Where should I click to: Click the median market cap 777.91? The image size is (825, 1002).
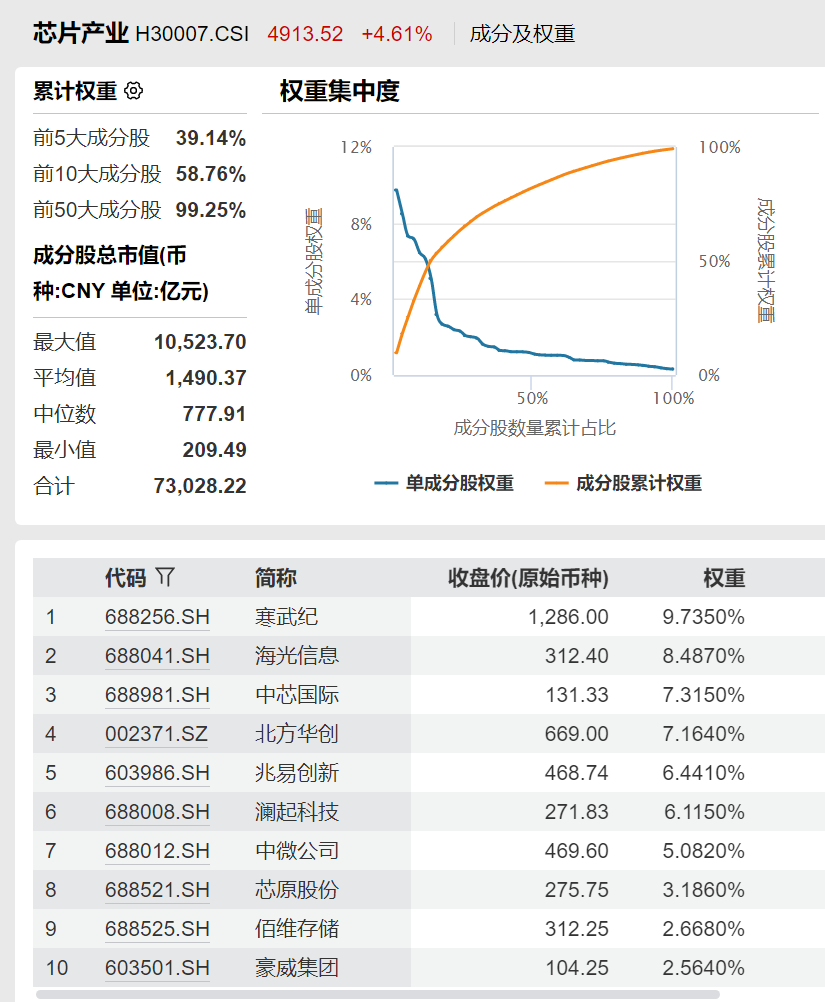(214, 413)
